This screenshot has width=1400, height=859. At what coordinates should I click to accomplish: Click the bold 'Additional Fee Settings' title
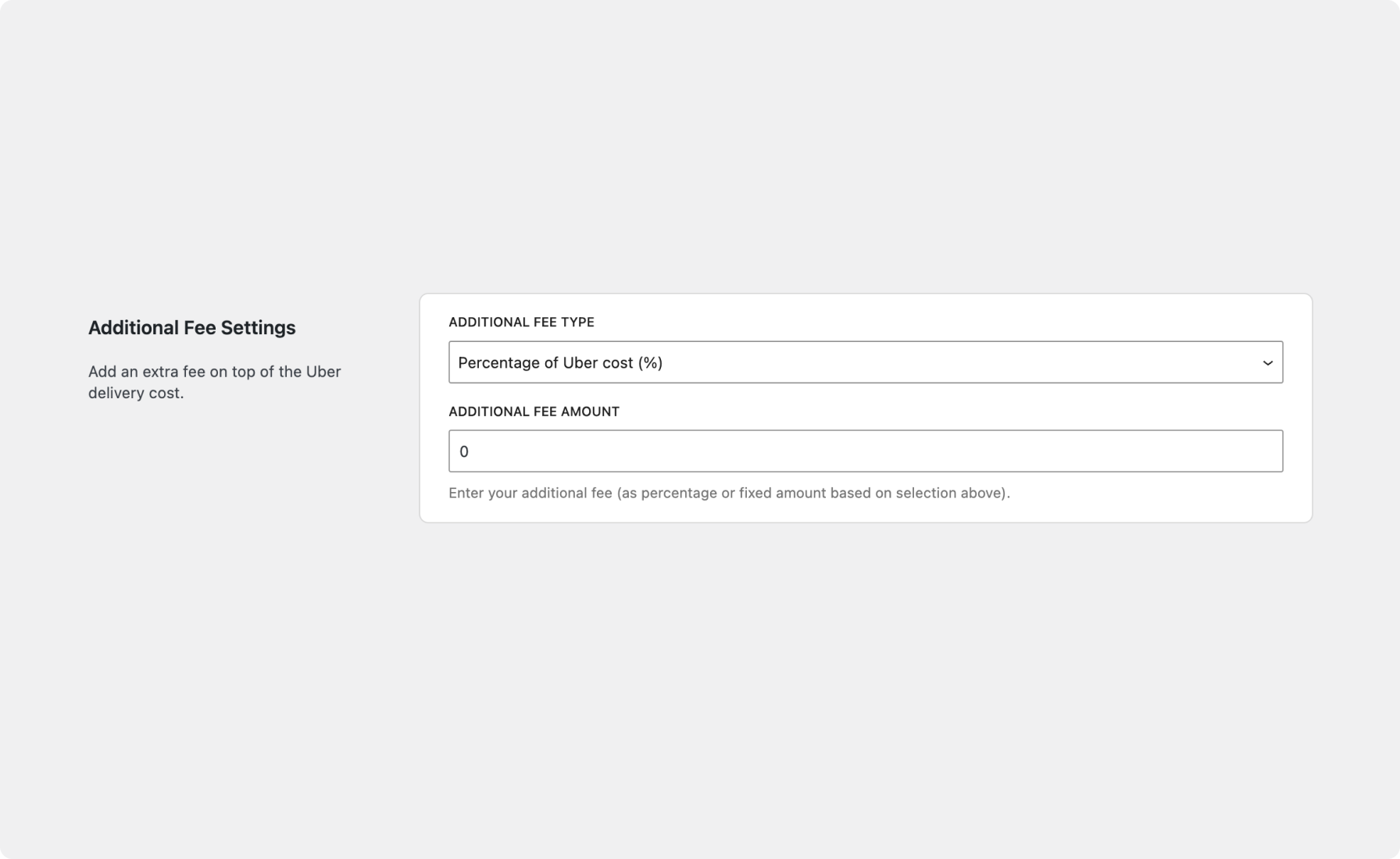coord(192,326)
